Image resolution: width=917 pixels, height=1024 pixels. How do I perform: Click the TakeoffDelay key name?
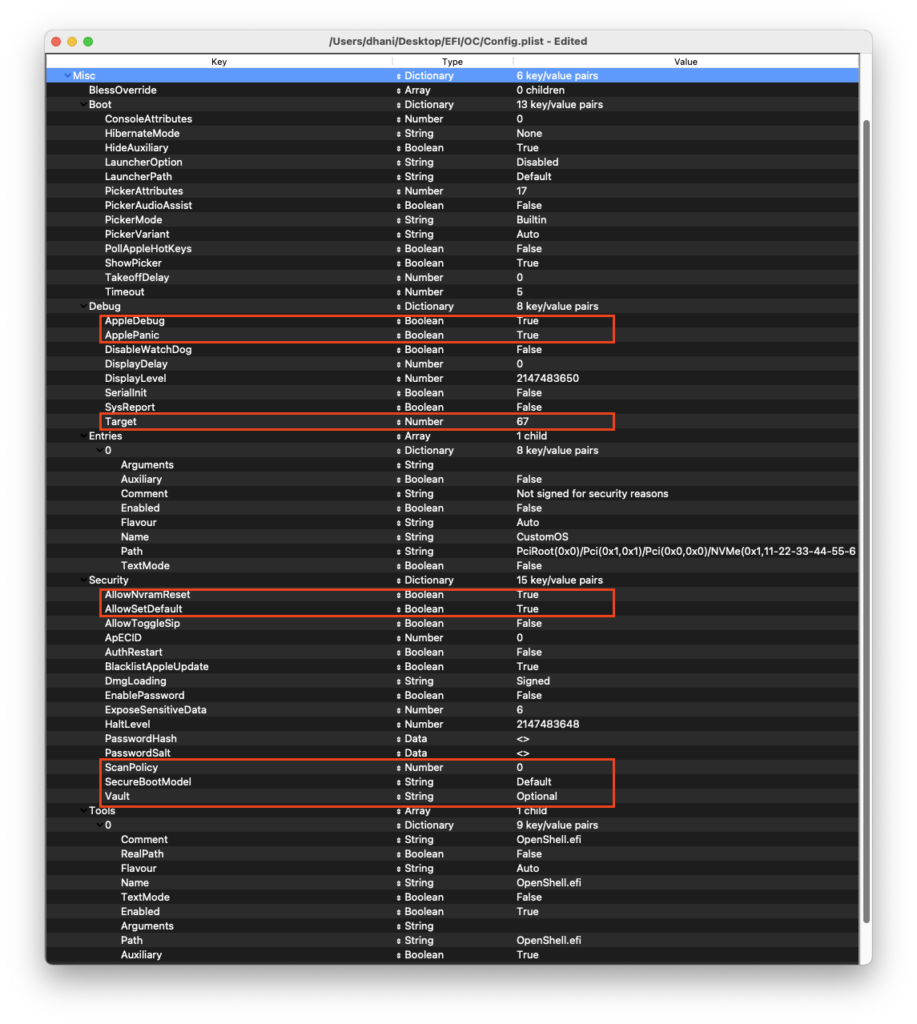(137, 277)
